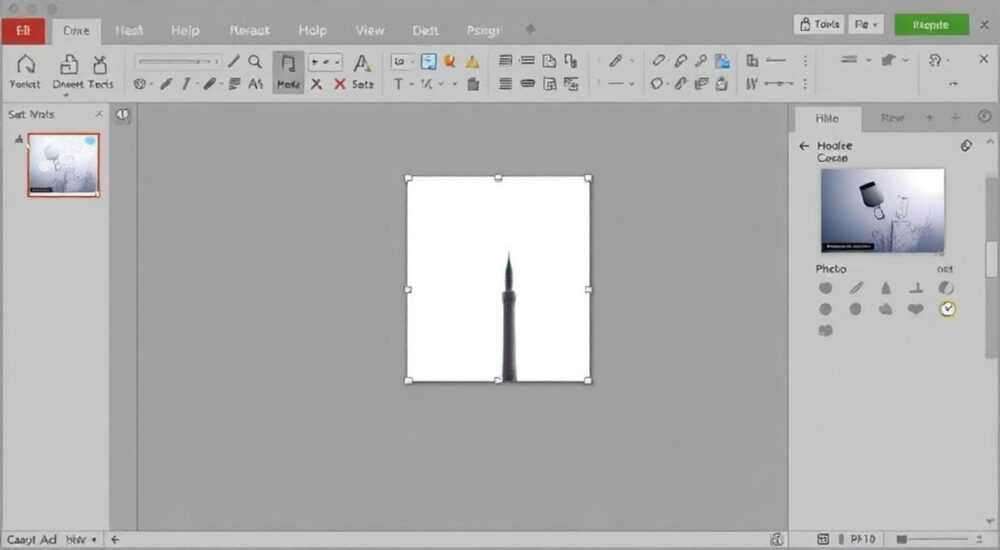Toggle the slide panel circle button

click(122, 115)
